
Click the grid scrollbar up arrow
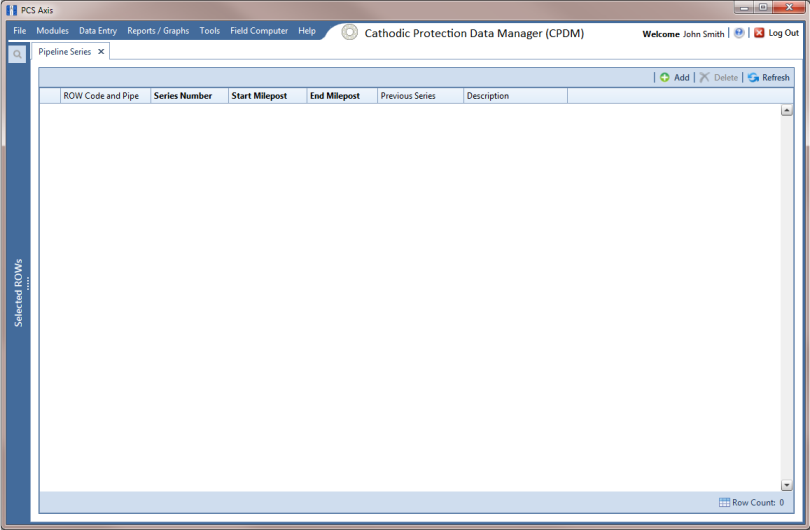point(786,110)
